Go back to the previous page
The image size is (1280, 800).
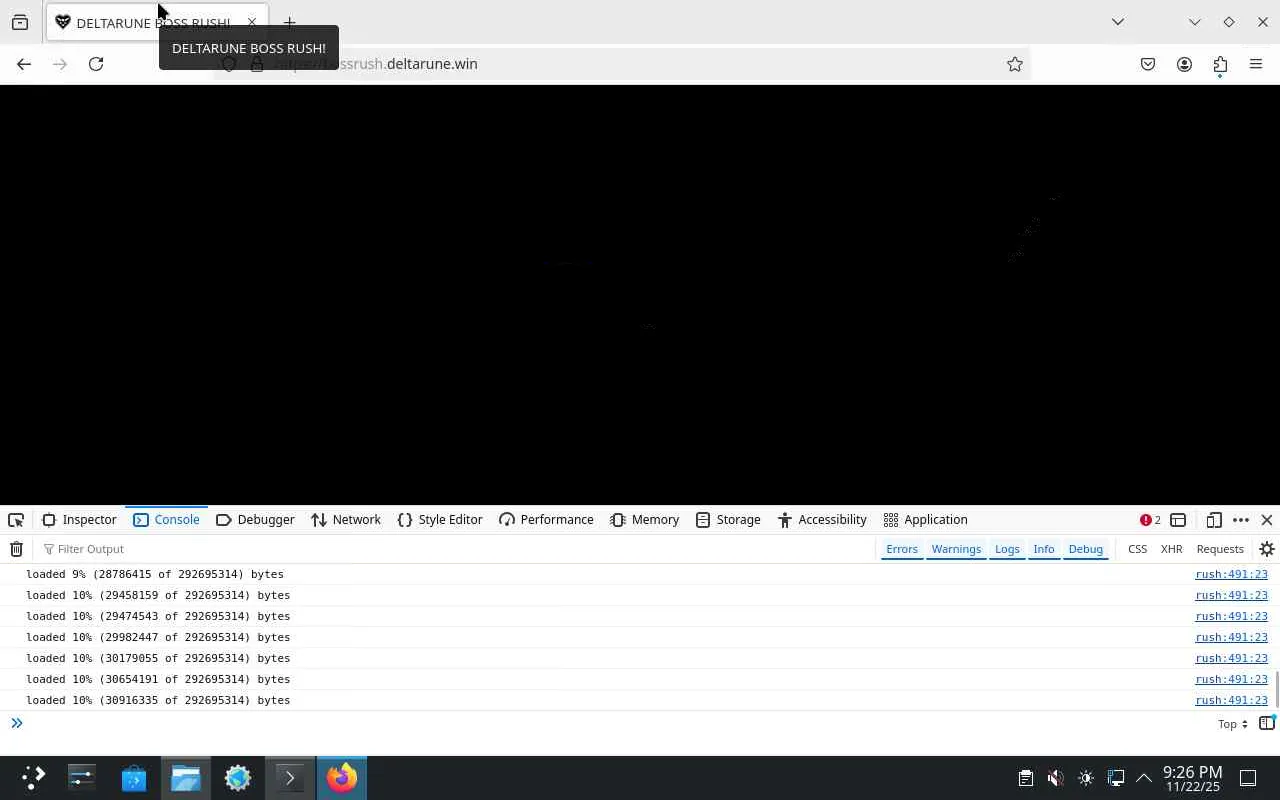(x=24, y=64)
